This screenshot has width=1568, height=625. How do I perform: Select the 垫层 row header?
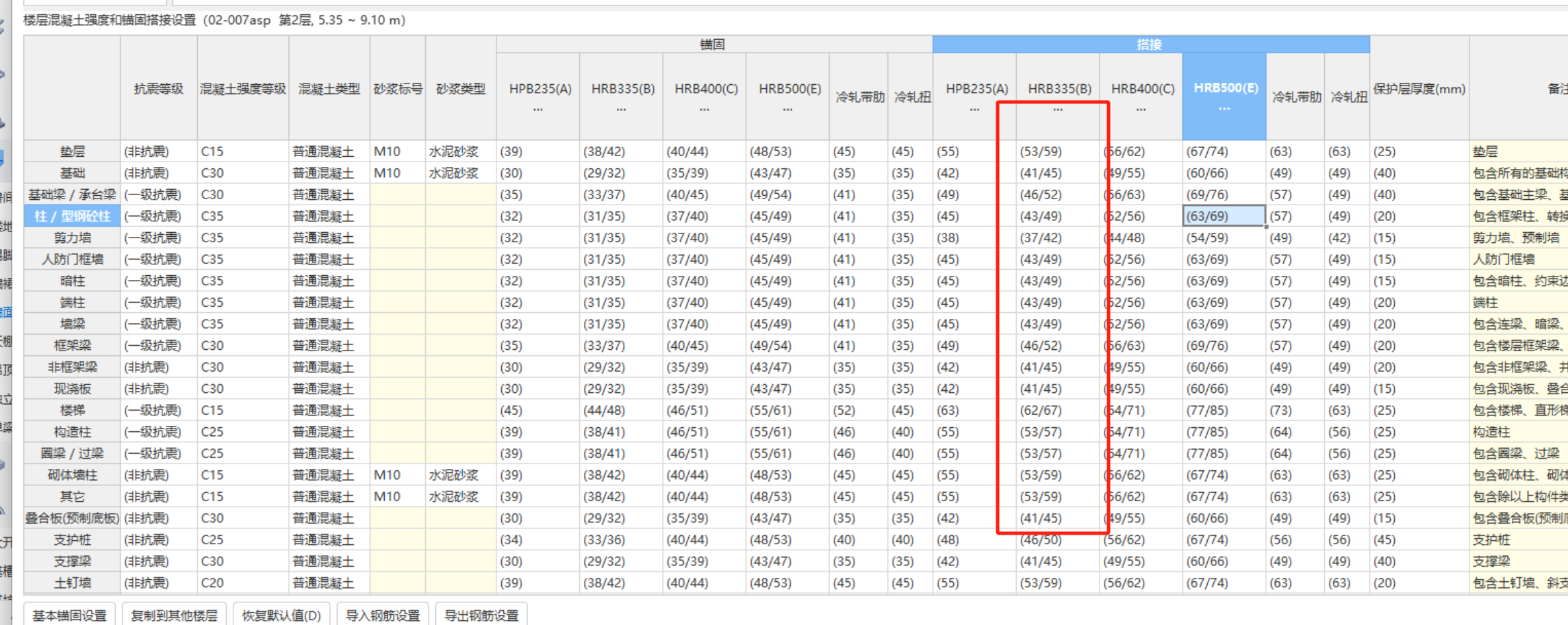pos(73,151)
